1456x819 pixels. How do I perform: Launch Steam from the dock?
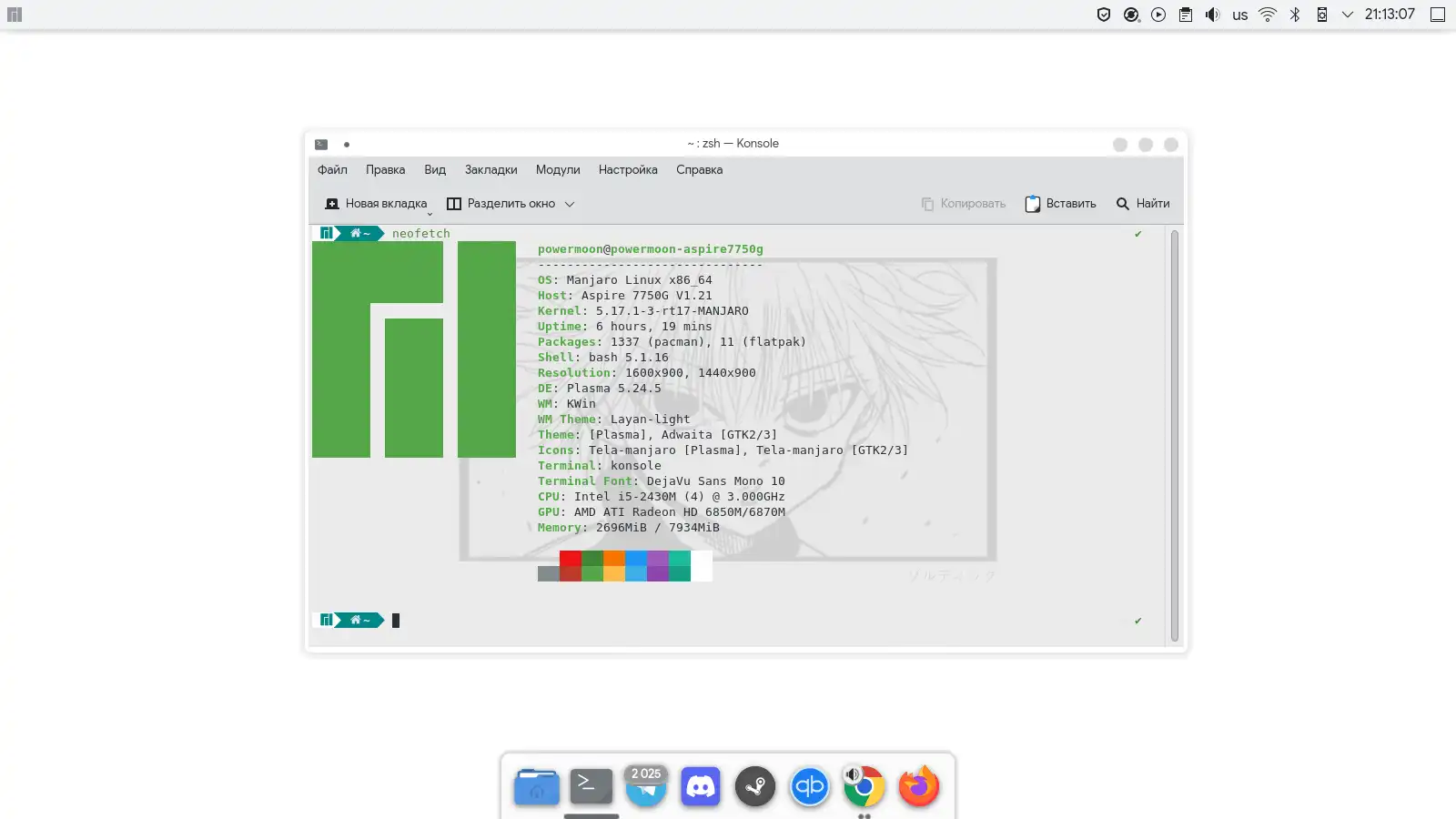point(755,786)
